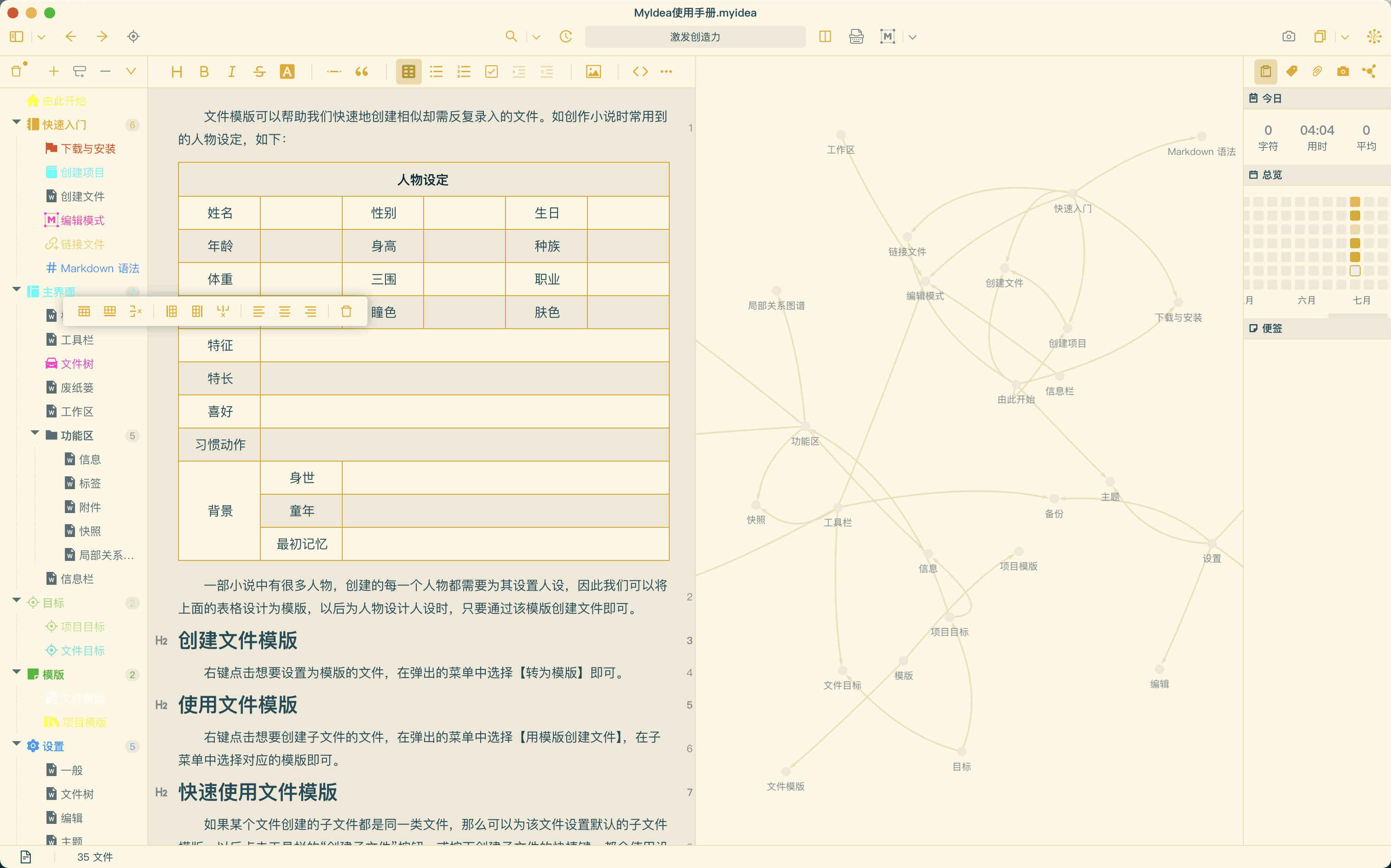Click the blockquote icon

click(x=361, y=72)
